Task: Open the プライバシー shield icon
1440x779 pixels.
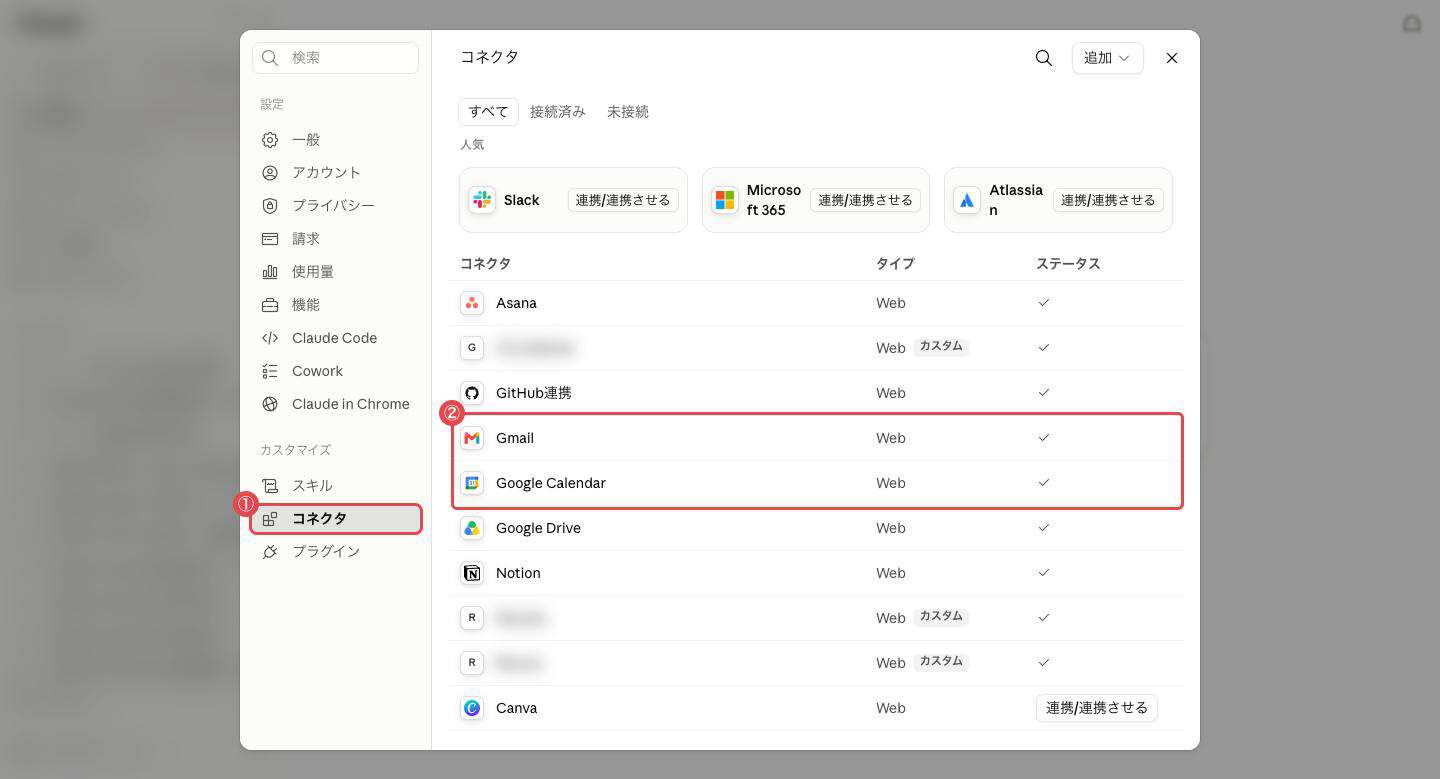Action: (x=270, y=206)
